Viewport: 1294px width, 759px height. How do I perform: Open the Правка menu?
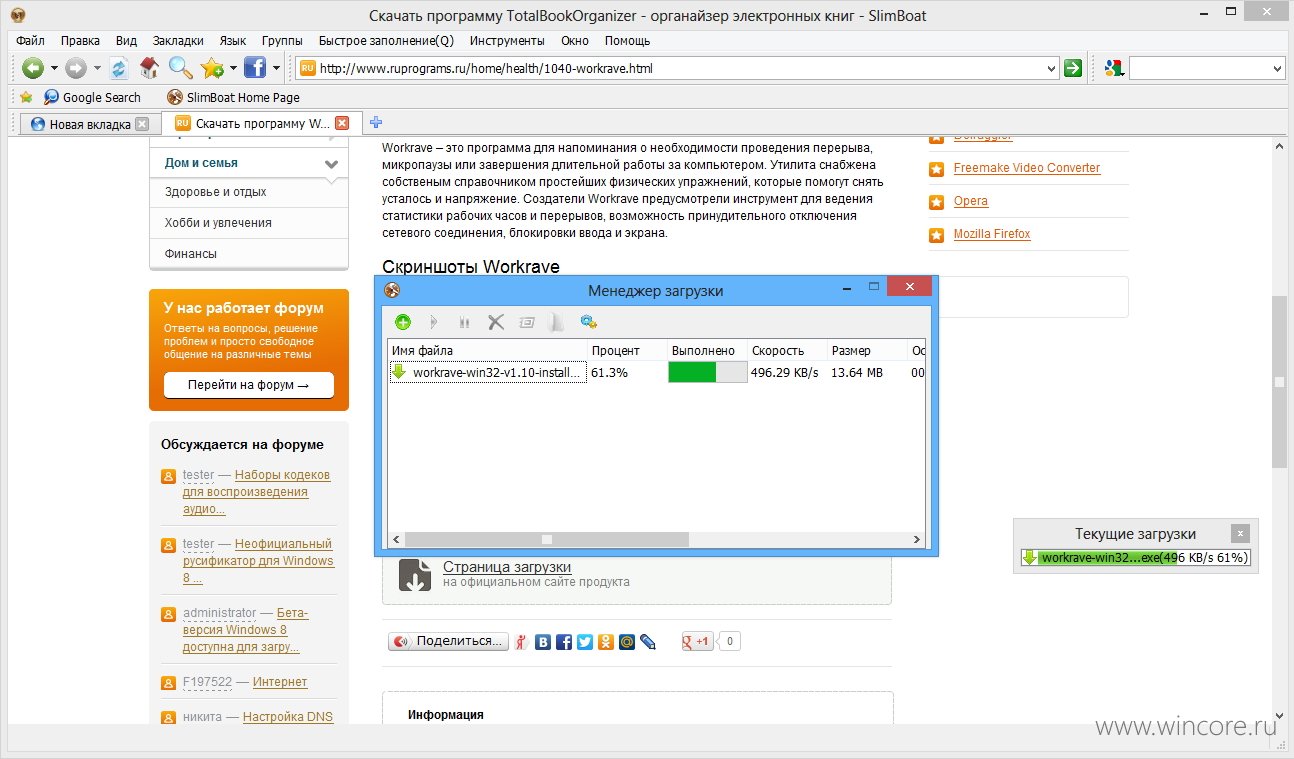coord(80,41)
